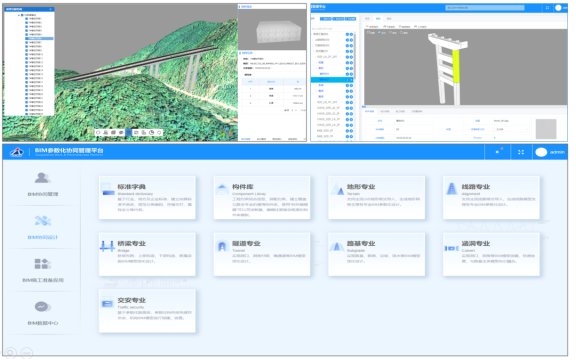The height and width of the screenshot is (360, 576).
Task: Open the 路基专业 Subgrade card icon
Action: (337, 246)
